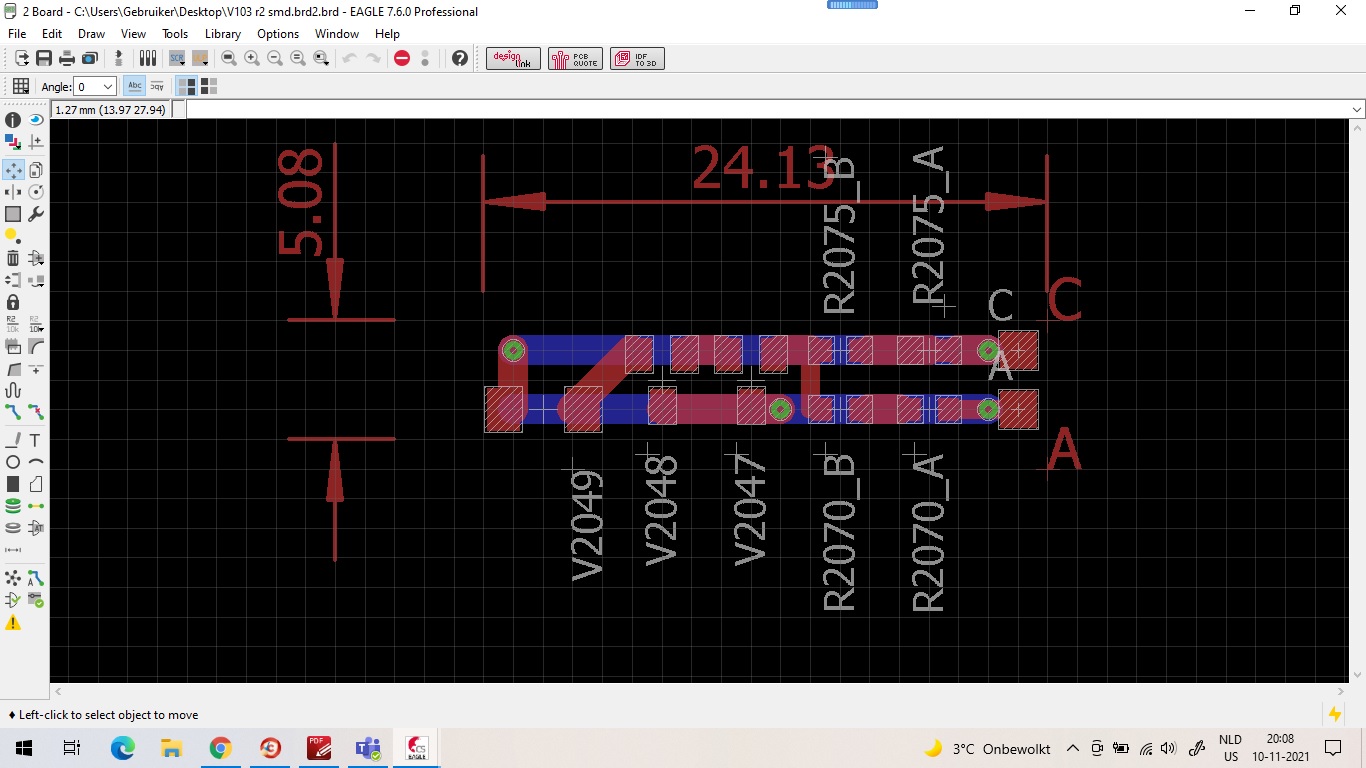The image size is (1366, 768).
Task: Select the Polygon tool
Action: click(x=36, y=484)
